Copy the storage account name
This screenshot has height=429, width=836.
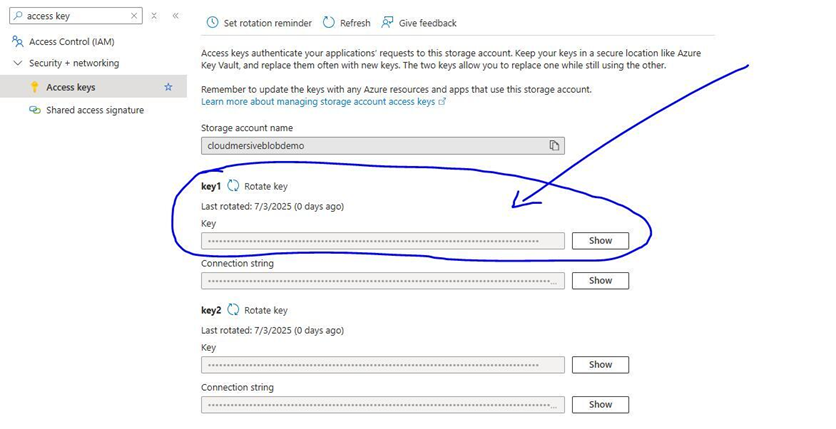(554, 145)
